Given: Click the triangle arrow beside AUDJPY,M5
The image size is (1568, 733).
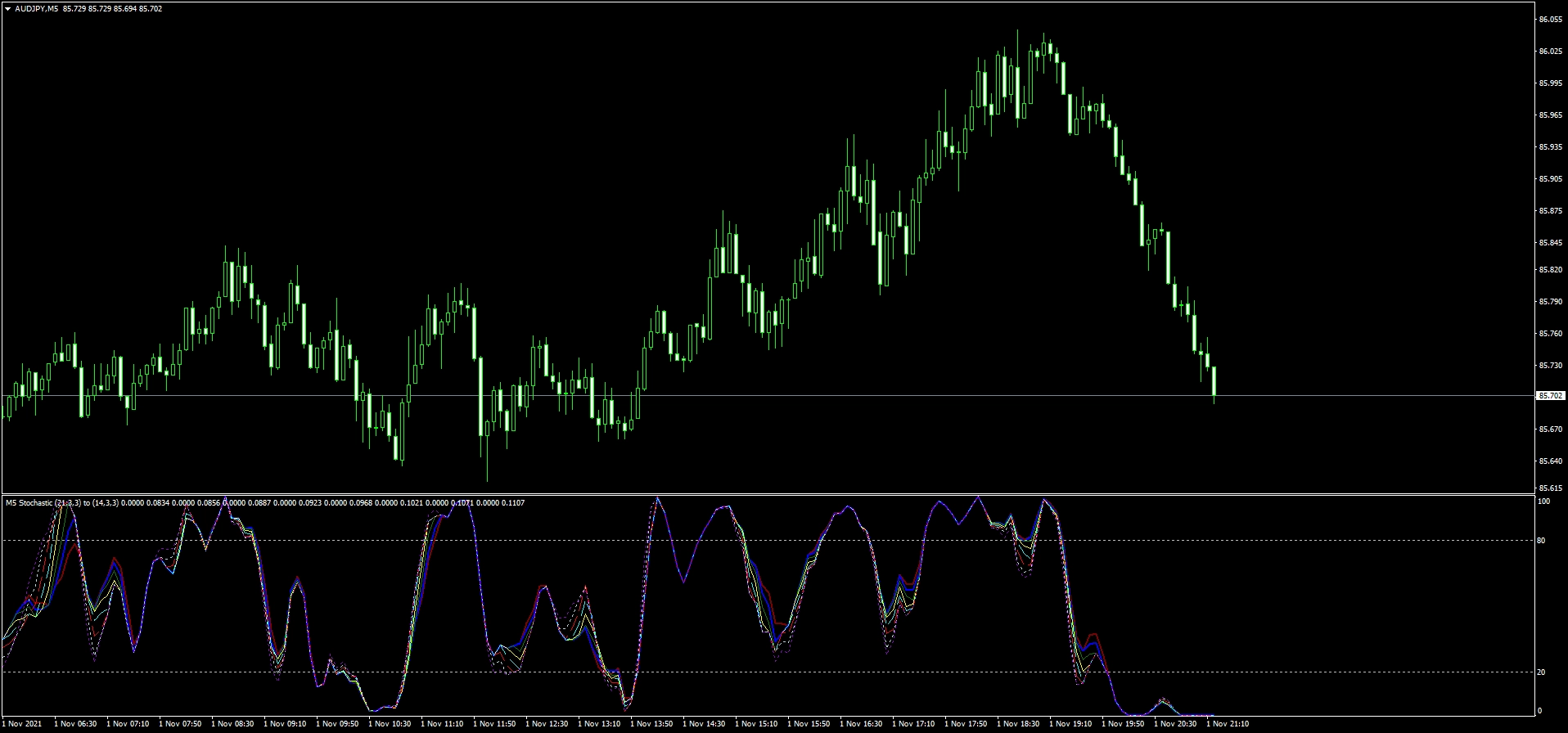Looking at the screenshot, I should tap(8, 9).
